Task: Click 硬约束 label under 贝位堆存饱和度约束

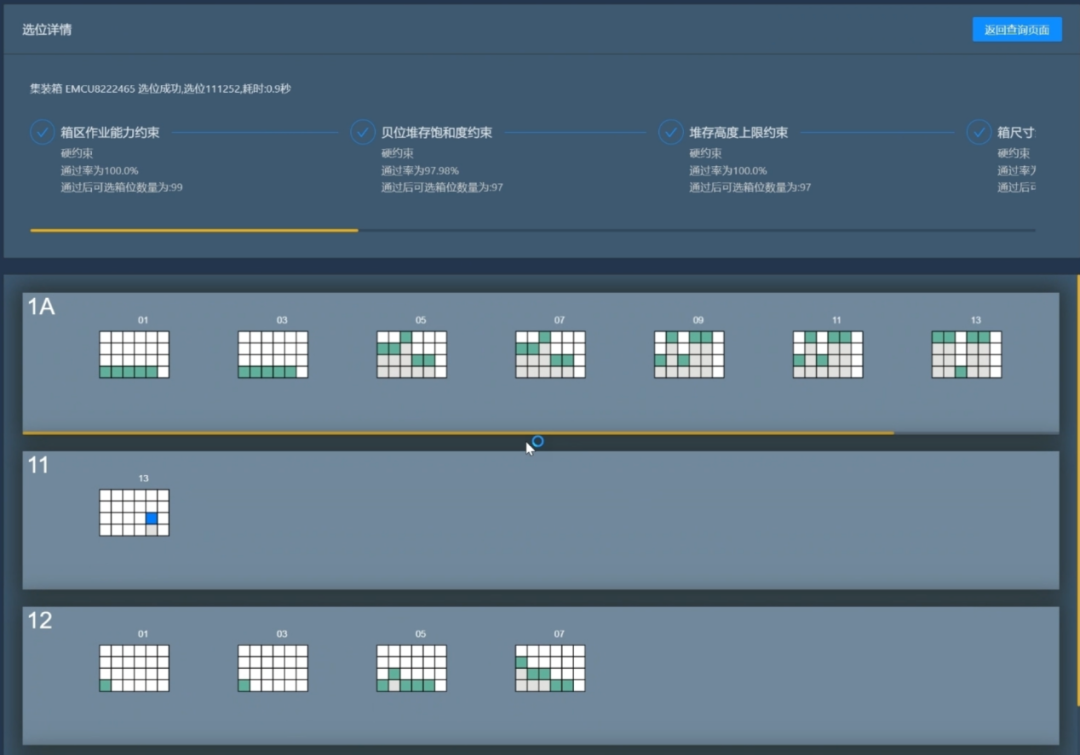Action: pyautogui.click(x=397, y=153)
